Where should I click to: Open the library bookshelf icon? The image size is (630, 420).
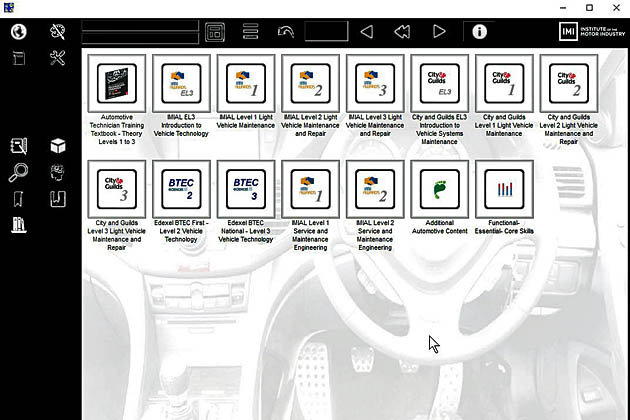click(18, 225)
